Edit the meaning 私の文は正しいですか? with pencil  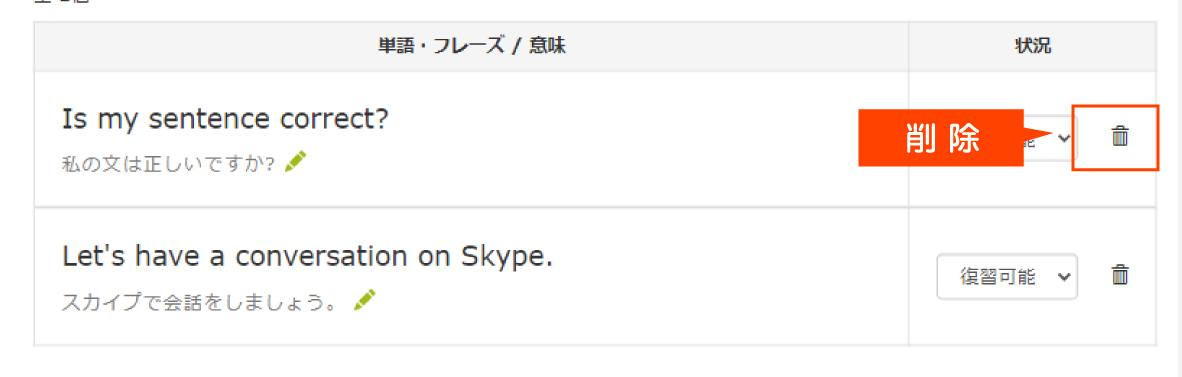[296, 161]
